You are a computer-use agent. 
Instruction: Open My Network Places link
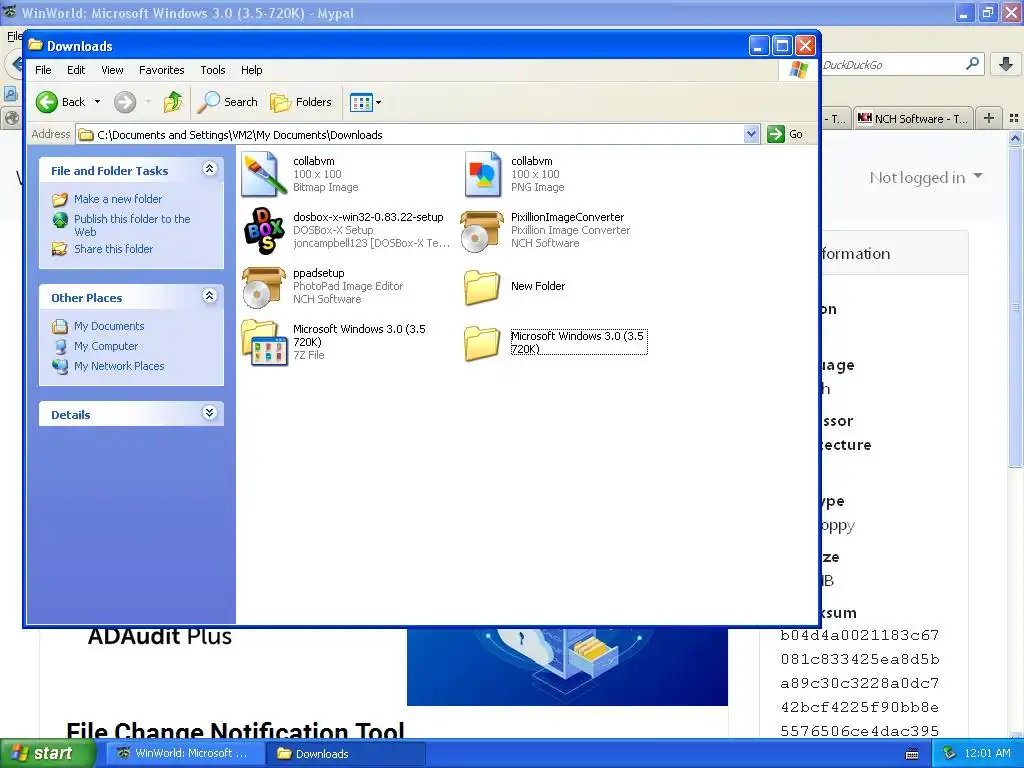tap(119, 366)
